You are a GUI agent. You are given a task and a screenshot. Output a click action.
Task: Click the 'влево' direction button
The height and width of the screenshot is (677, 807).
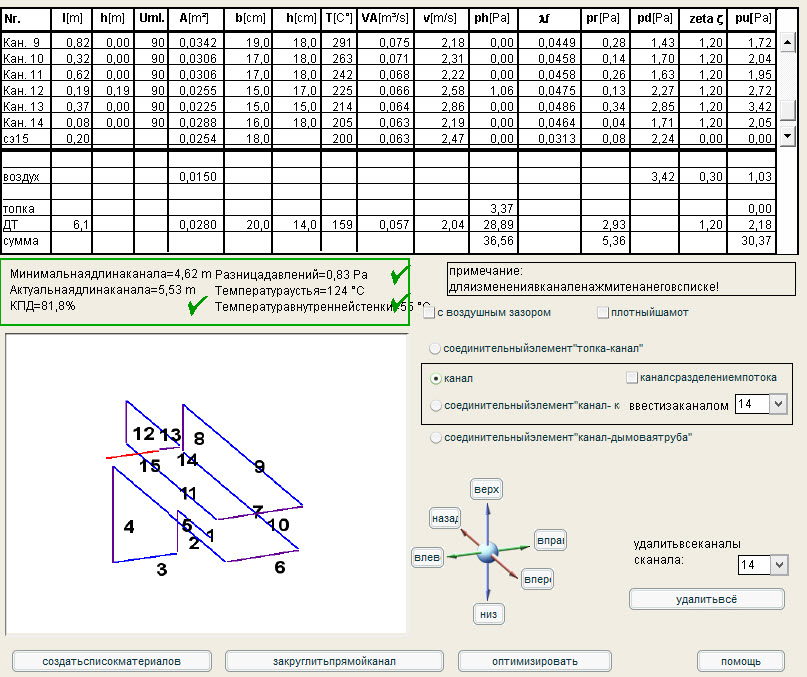pyautogui.click(x=427, y=557)
